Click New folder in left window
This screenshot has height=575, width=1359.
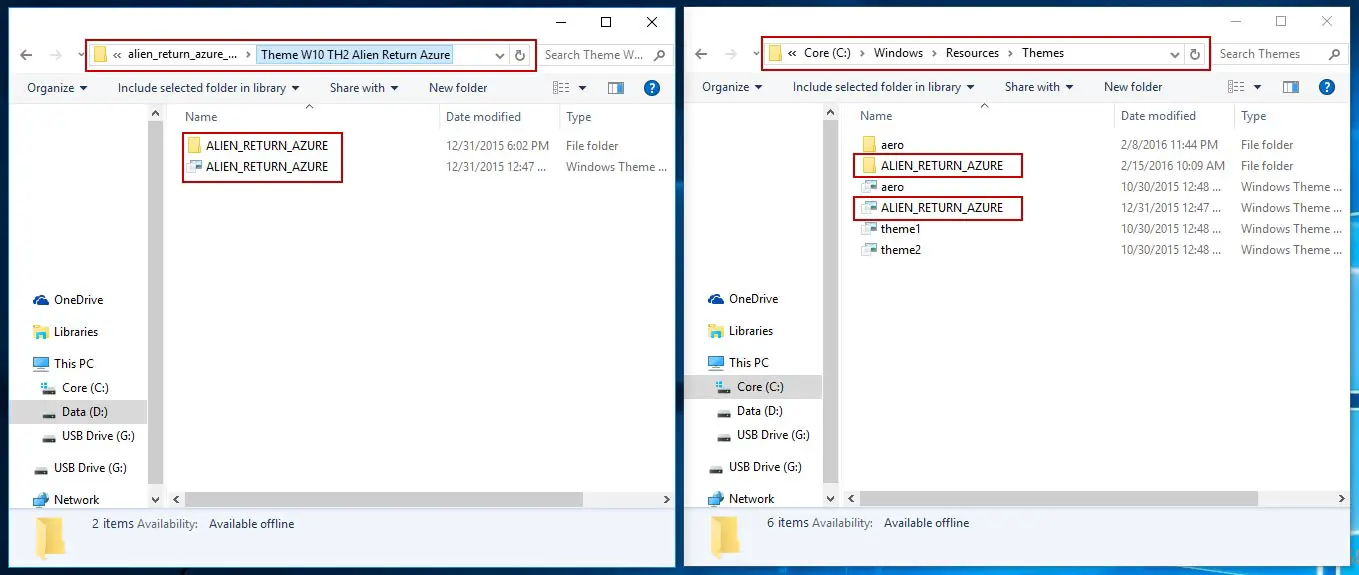click(458, 88)
